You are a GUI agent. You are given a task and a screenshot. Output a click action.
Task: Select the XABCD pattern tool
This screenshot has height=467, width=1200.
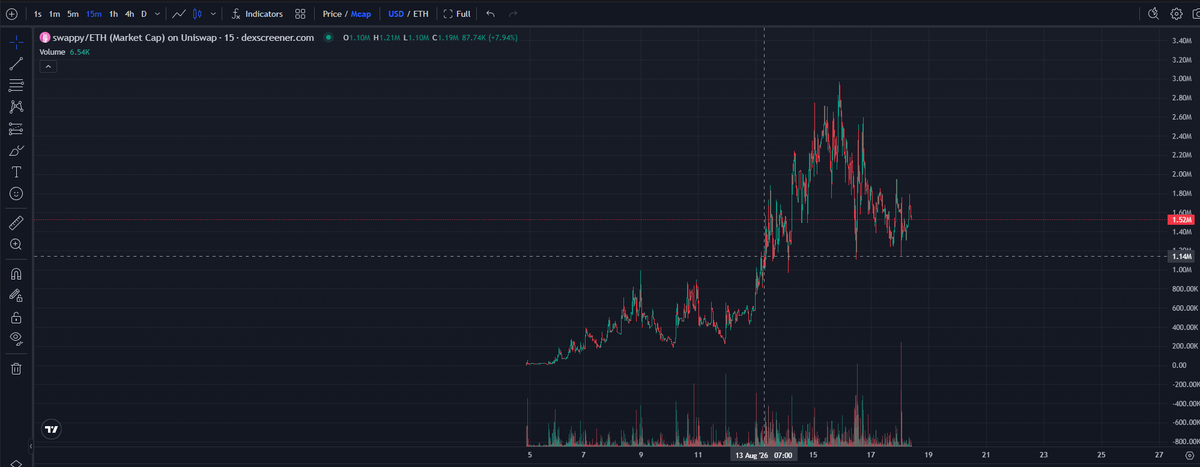click(x=16, y=106)
